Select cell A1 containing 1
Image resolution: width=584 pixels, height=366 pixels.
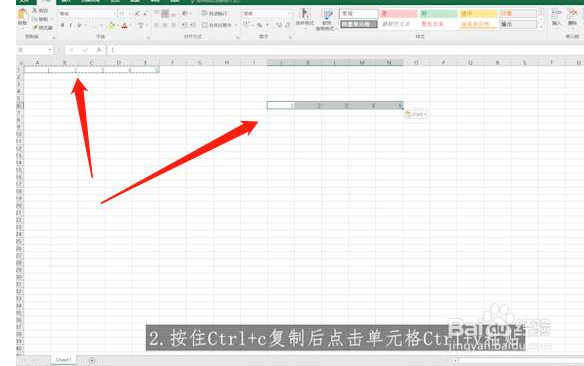point(37,70)
